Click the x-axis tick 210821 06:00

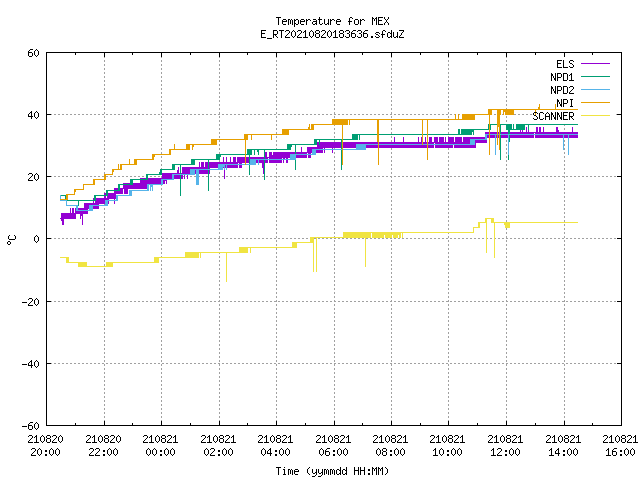point(334,446)
